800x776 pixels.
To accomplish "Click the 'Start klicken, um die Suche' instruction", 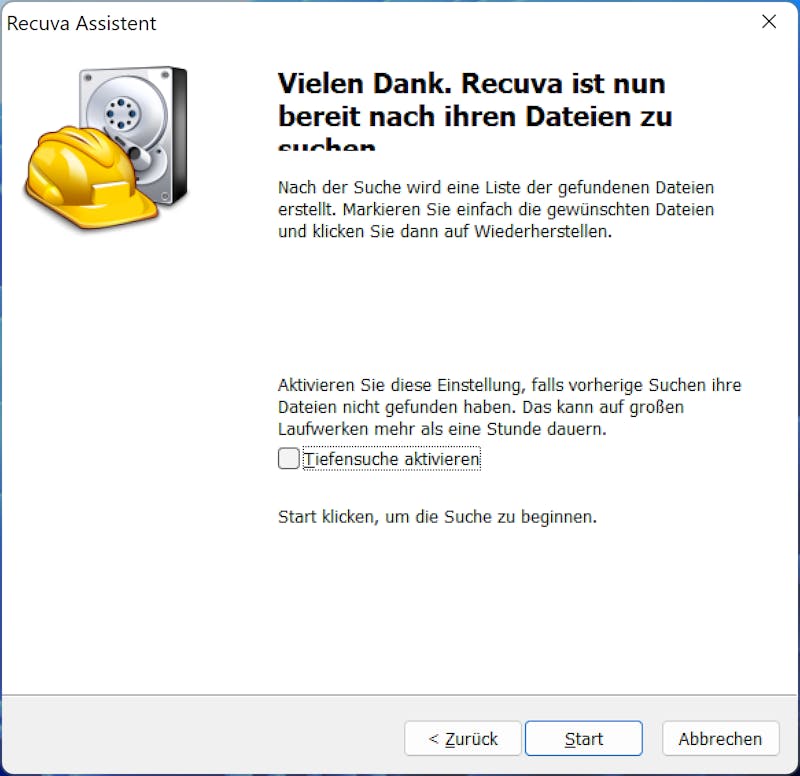I will click(437, 517).
